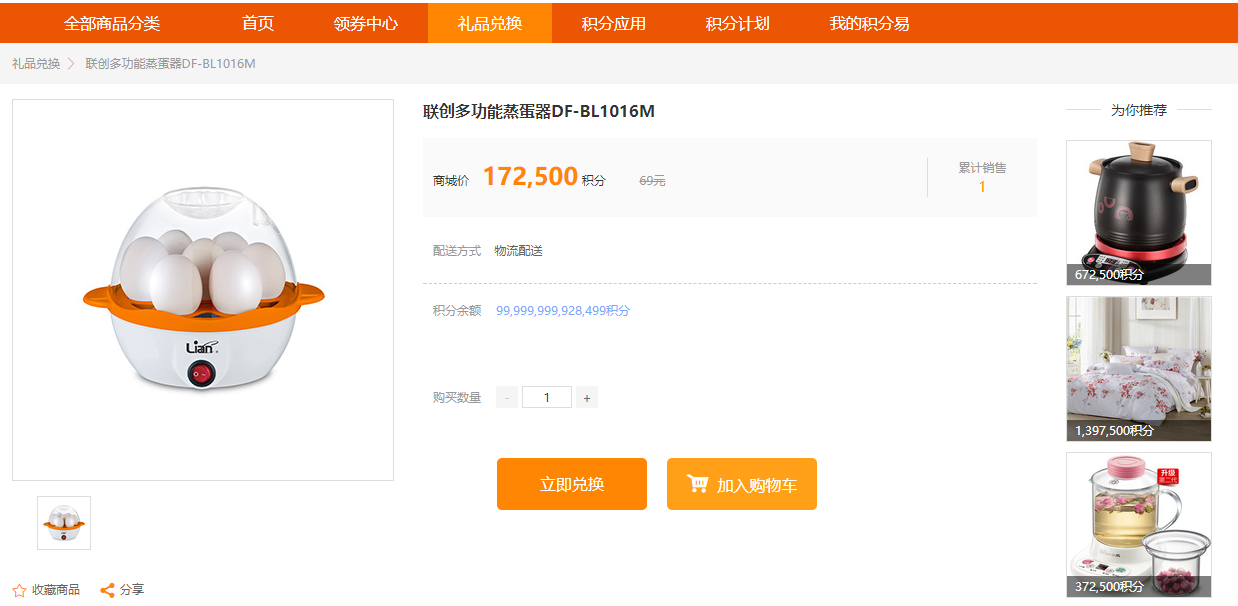Click breadcrumb 联创多功能蒸蛋器DF-BL1016M
The height and width of the screenshot is (606, 1238).
pyautogui.click(x=170, y=64)
